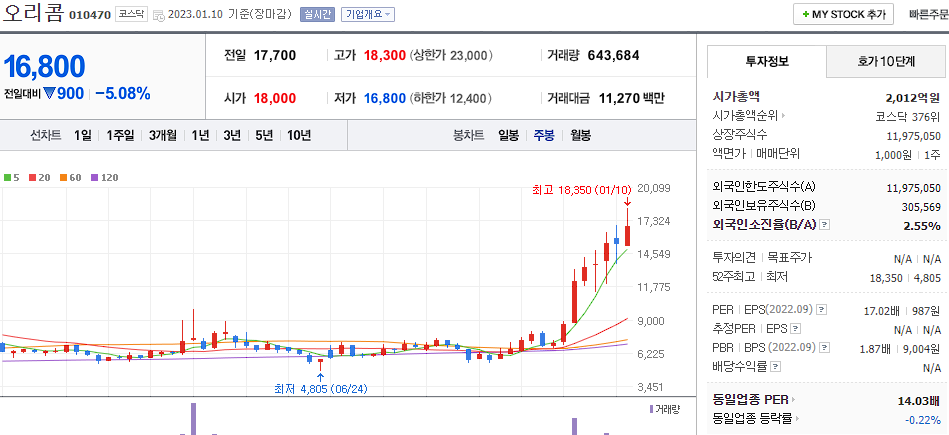
Task: Click the 하한가 12,400 text
Action: pyautogui.click(x=451, y=98)
